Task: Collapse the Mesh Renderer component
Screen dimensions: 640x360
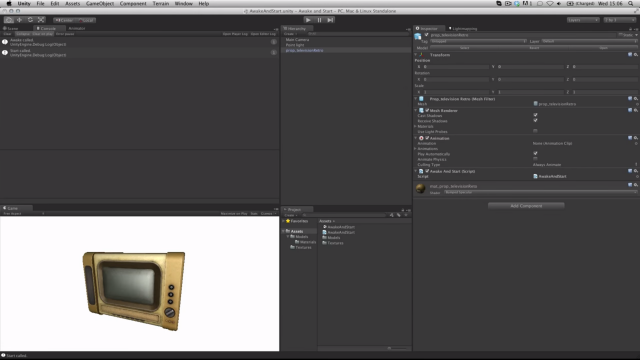Action: [416, 111]
